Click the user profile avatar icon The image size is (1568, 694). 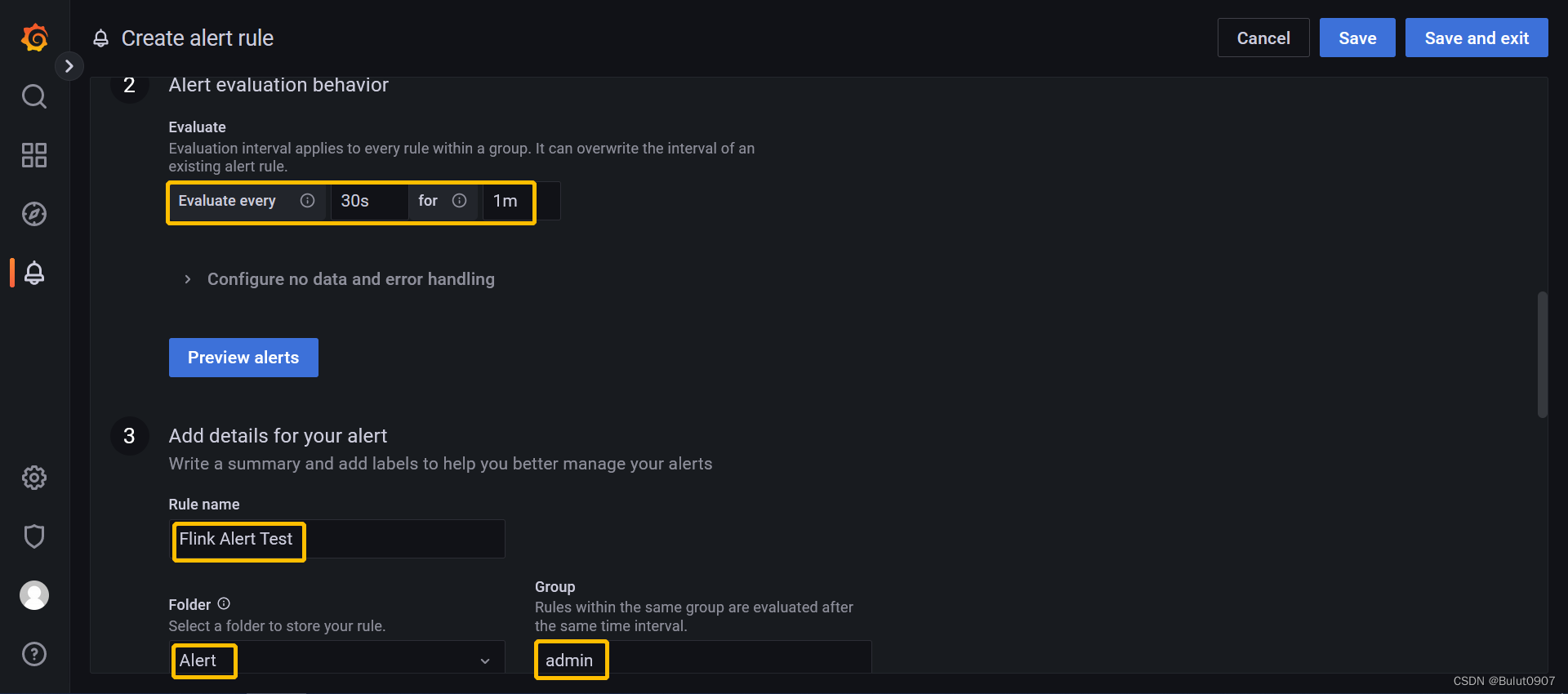[33, 595]
